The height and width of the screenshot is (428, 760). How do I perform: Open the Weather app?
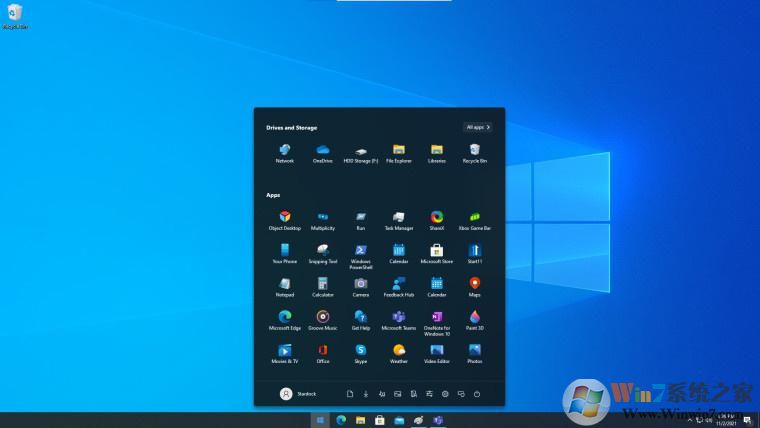pos(399,351)
